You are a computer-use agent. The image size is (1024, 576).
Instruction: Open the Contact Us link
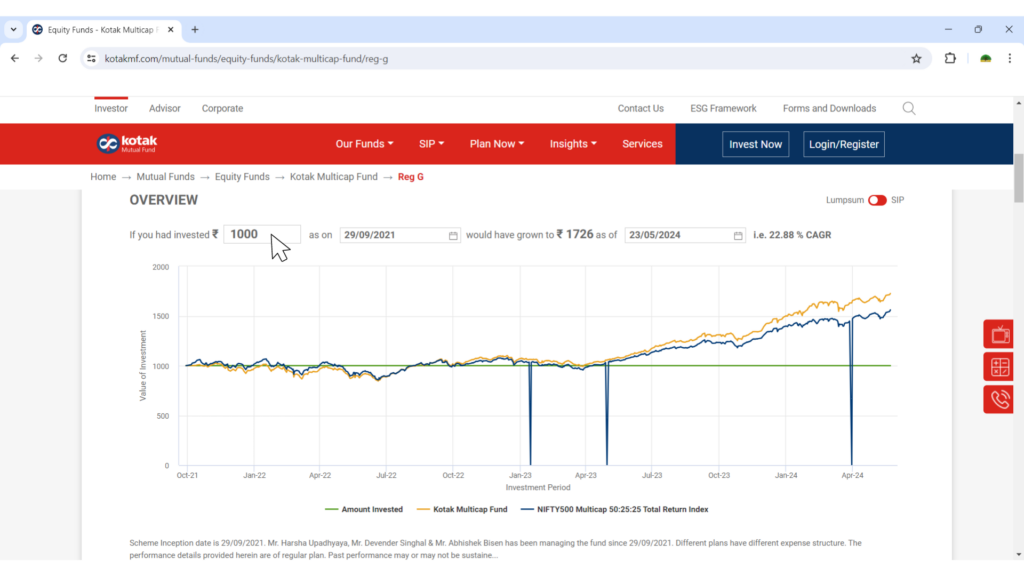(641, 108)
